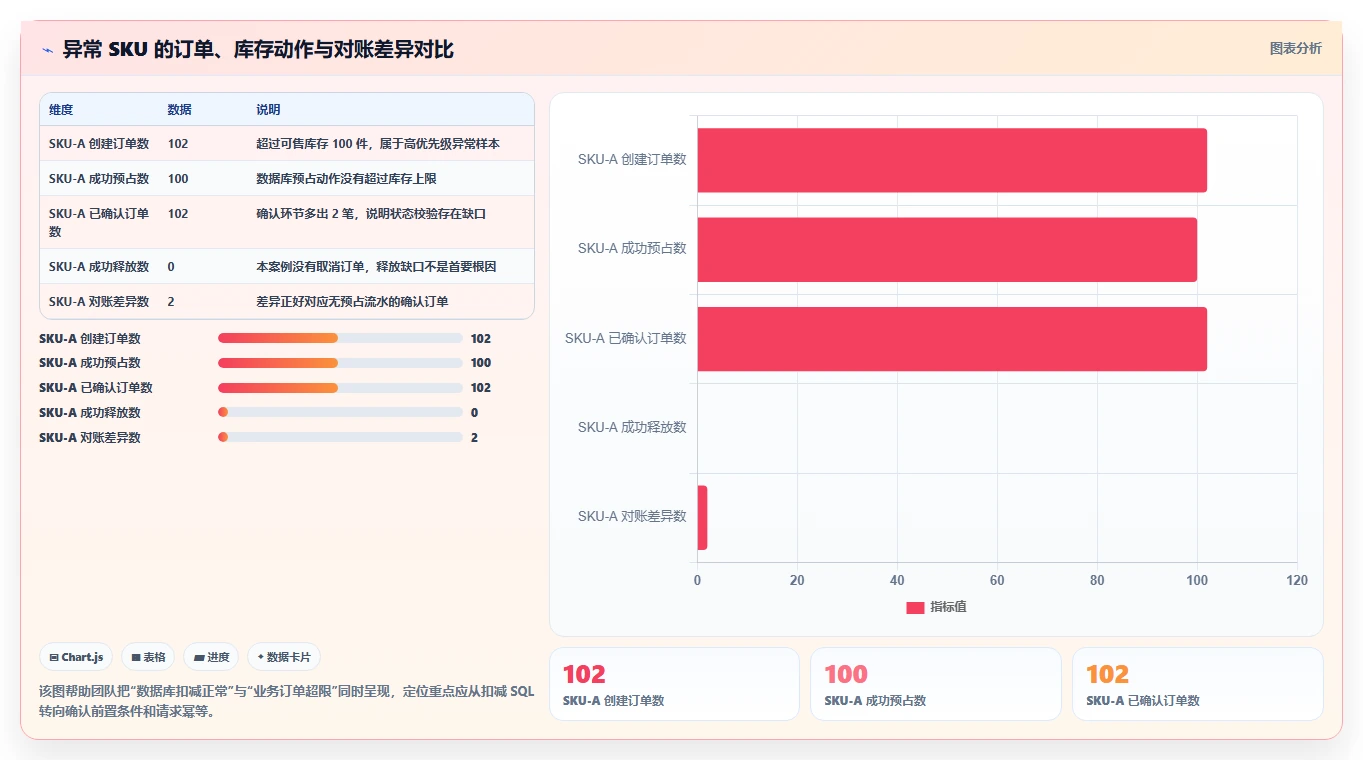Select the 数据卡片 tag chip
This screenshot has height=760, width=1363.
(x=284, y=657)
